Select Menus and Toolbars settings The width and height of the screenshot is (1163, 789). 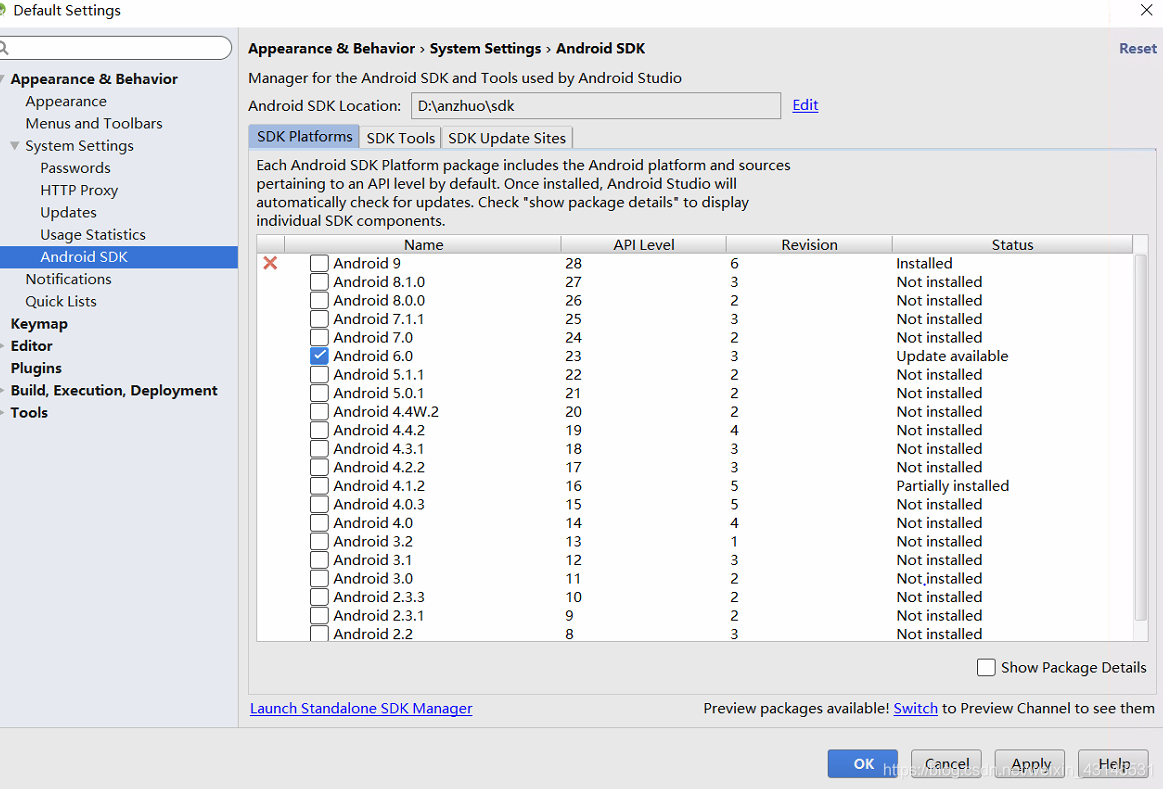coord(93,124)
